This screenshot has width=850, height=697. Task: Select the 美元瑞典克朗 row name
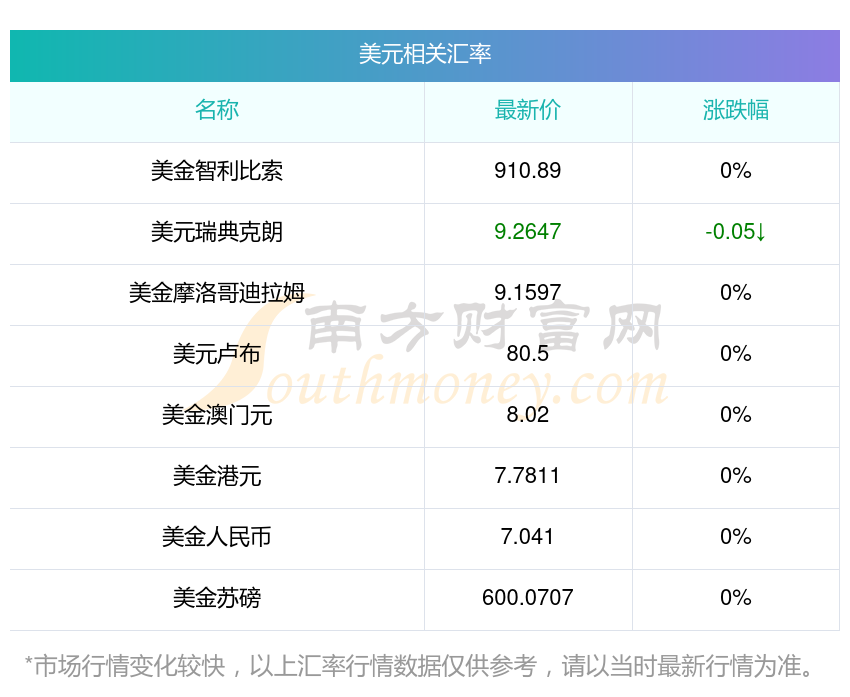coord(217,232)
